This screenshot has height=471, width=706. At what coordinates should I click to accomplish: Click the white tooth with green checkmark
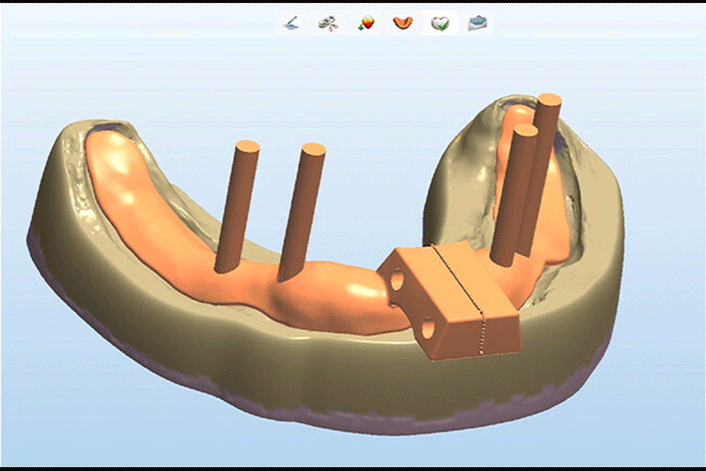click(x=439, y=22)
